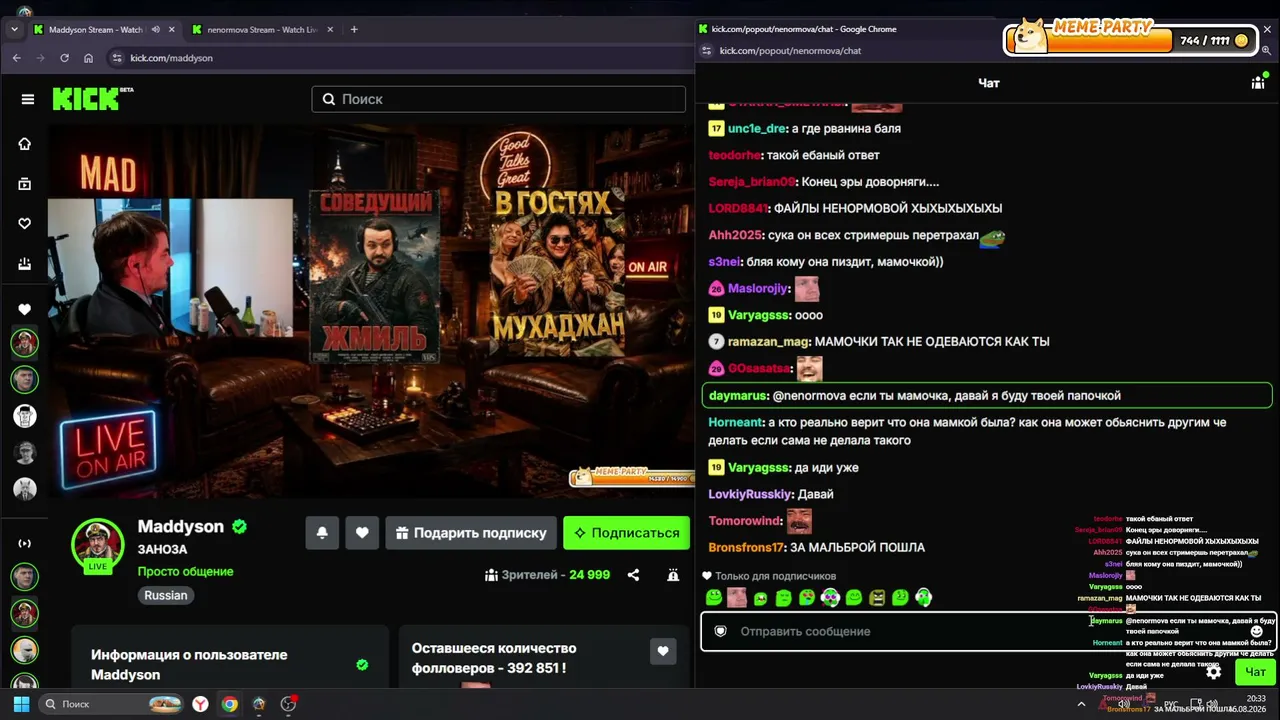Open Maddyson channel avatar
The width and height of the screenshot is (1280, 720).
(97, 545)
